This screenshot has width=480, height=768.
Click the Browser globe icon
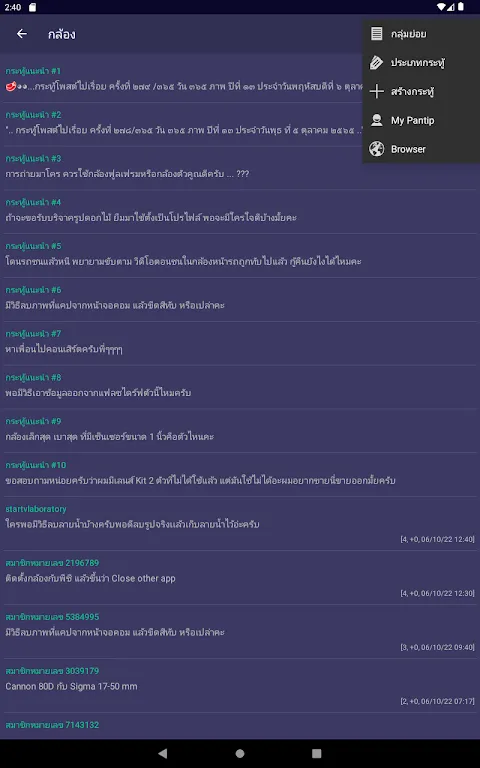(x=376, y=149)
